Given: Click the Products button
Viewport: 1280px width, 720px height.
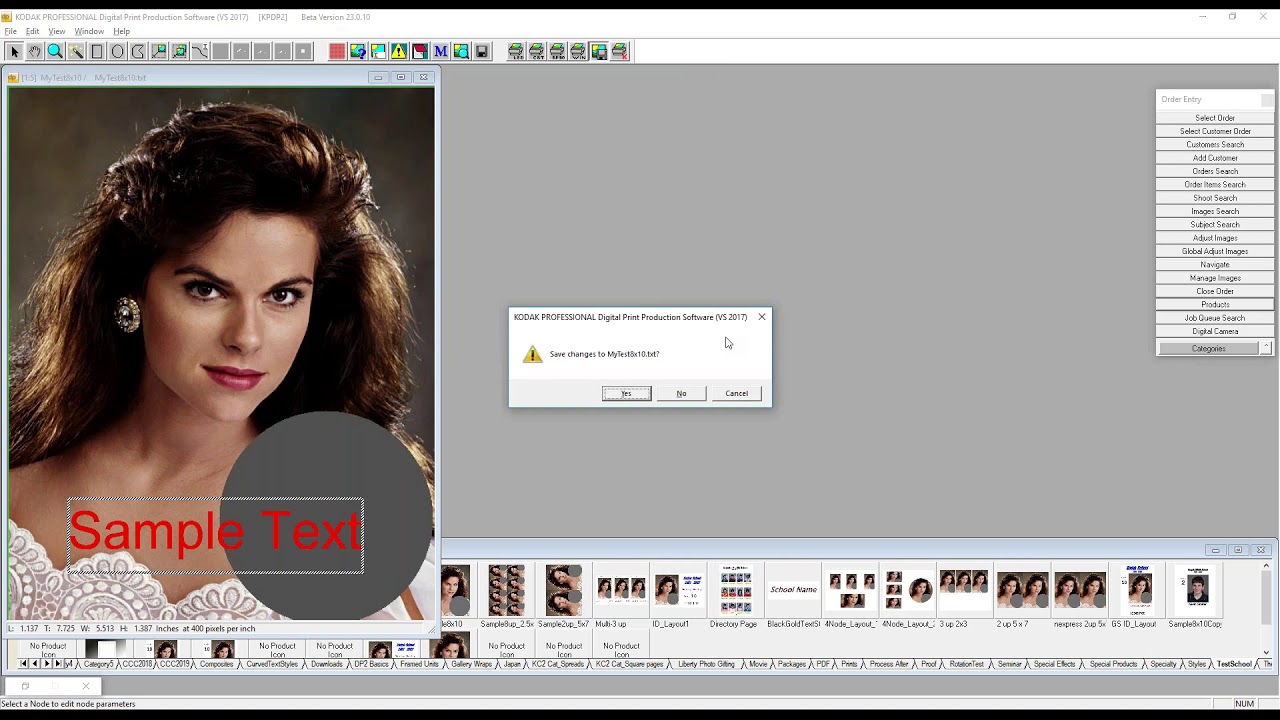Looking at the screenshot, I should 1215,305.
